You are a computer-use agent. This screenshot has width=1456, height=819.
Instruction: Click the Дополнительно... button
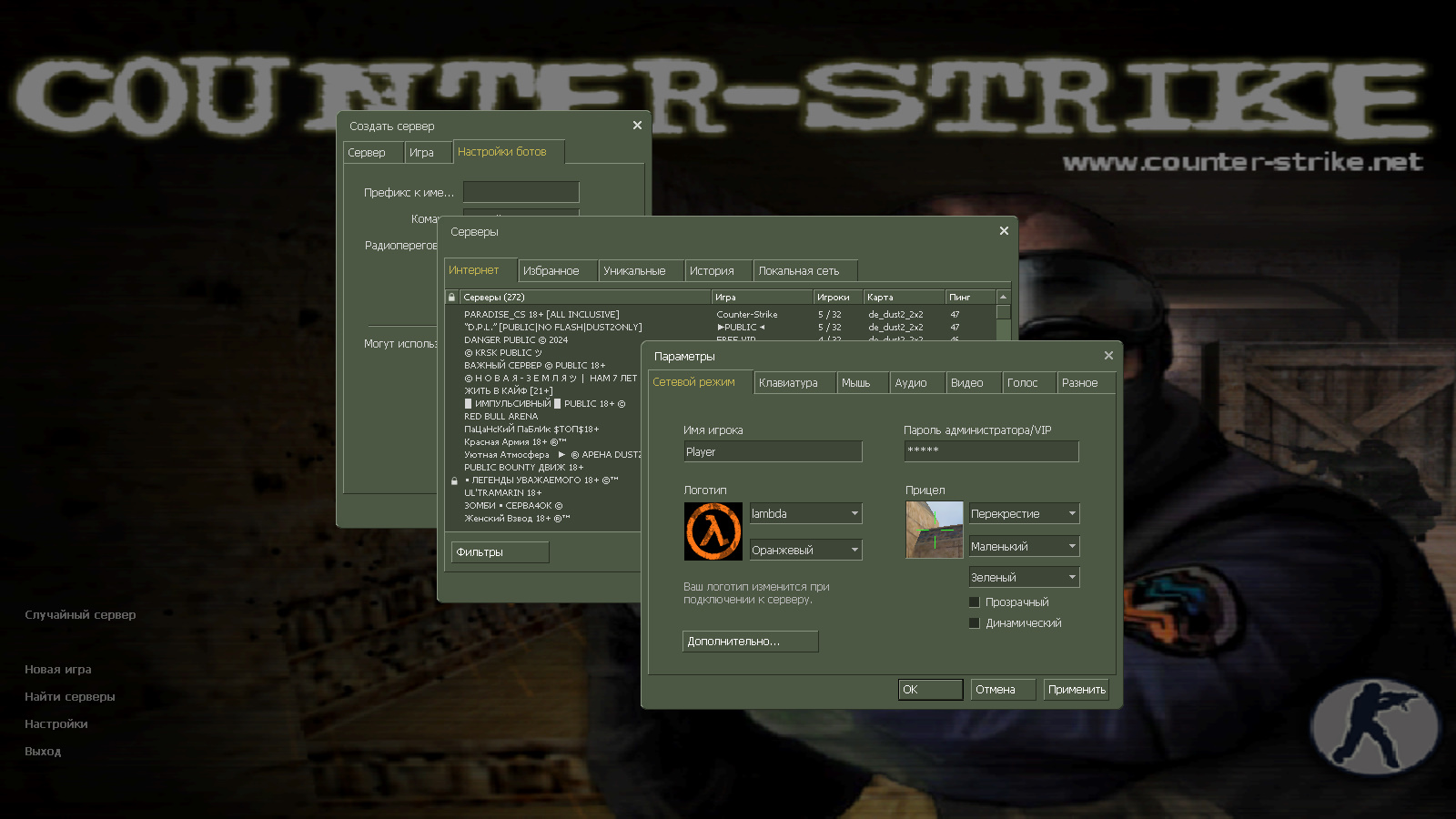coord(749,642)
